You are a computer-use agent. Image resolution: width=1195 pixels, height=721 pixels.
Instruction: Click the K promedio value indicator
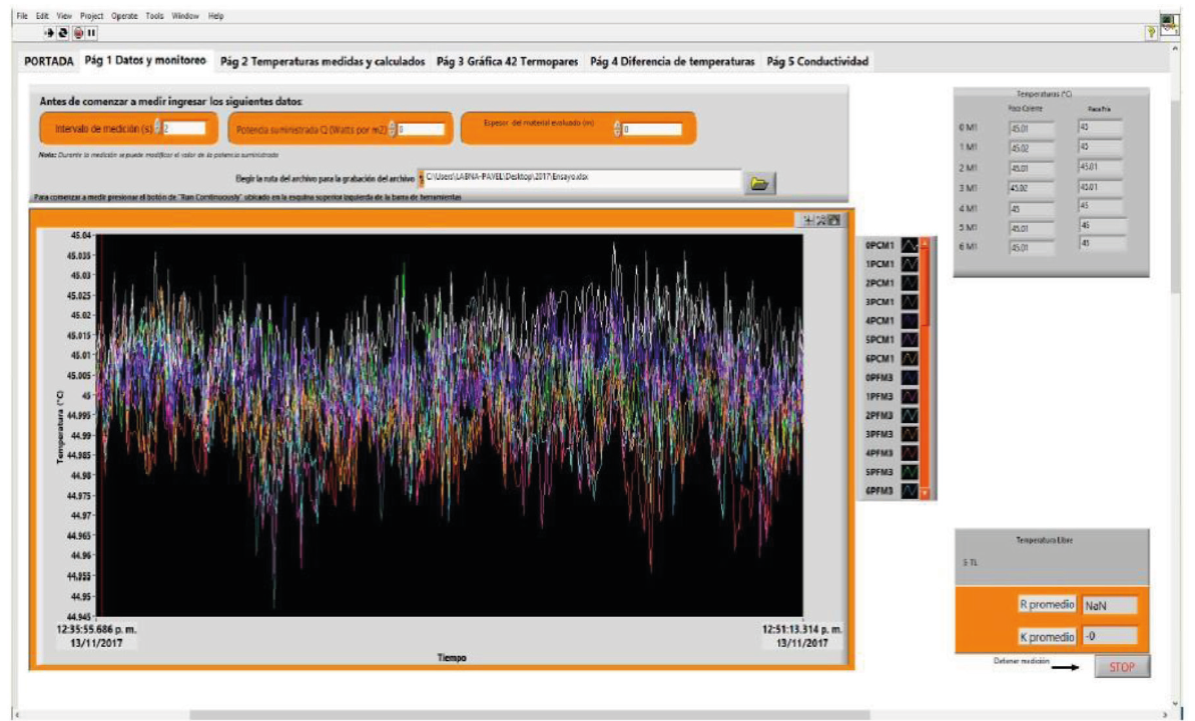pyautogui.click(x=1110, y=636)
